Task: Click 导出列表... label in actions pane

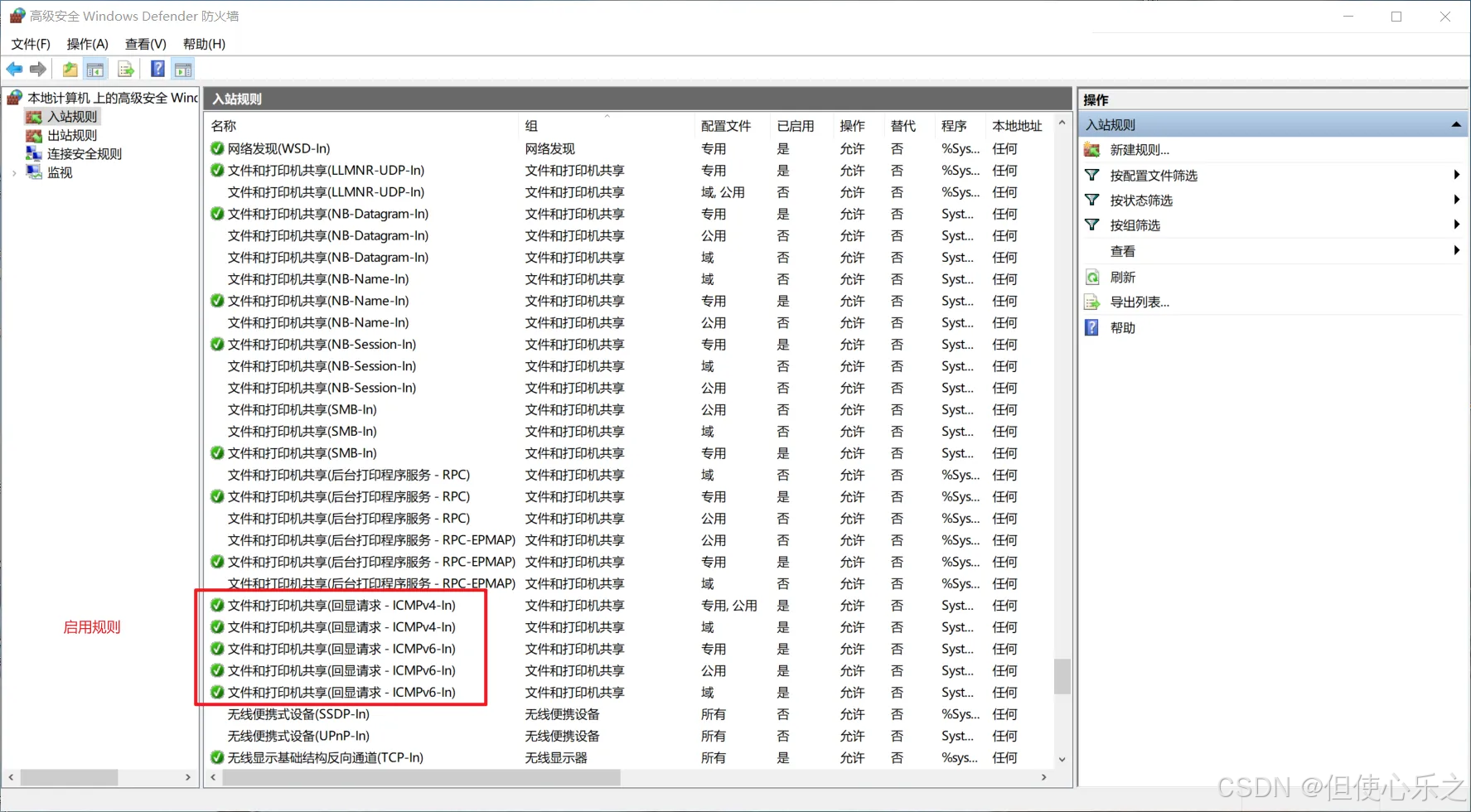Action: pyautogui.click(x=1140, y=302)
